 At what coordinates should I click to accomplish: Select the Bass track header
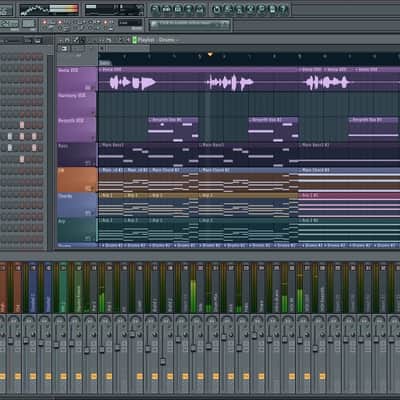(x=77, y=155)
